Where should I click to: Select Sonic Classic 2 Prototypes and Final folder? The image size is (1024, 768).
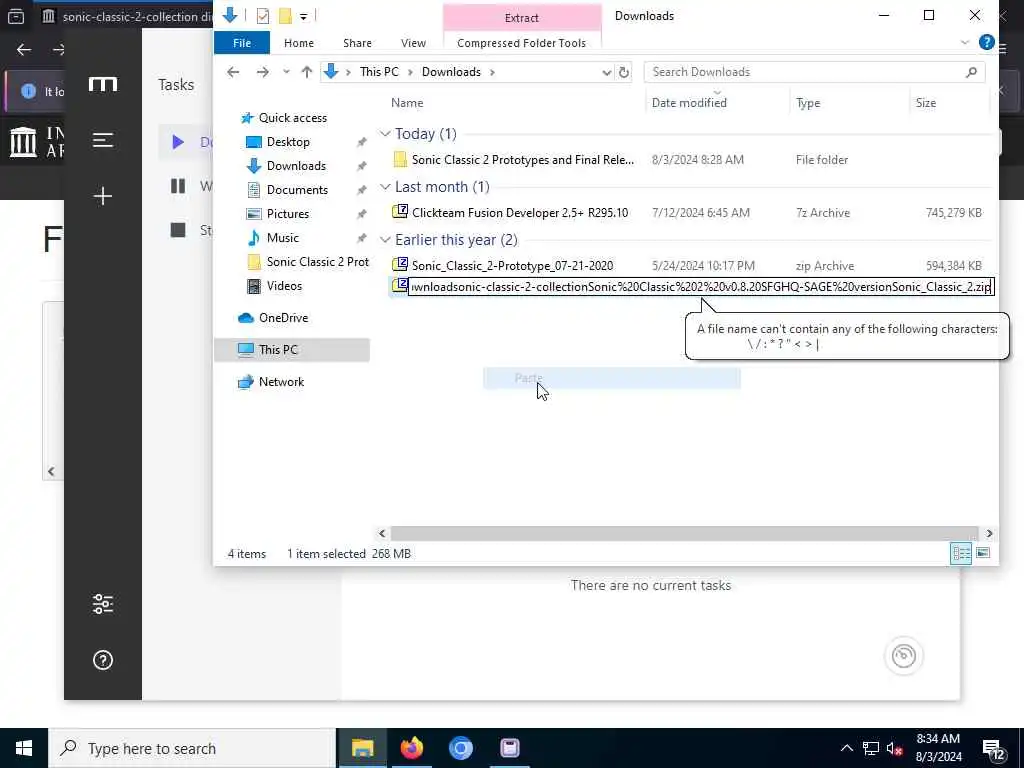click(522, 160)
